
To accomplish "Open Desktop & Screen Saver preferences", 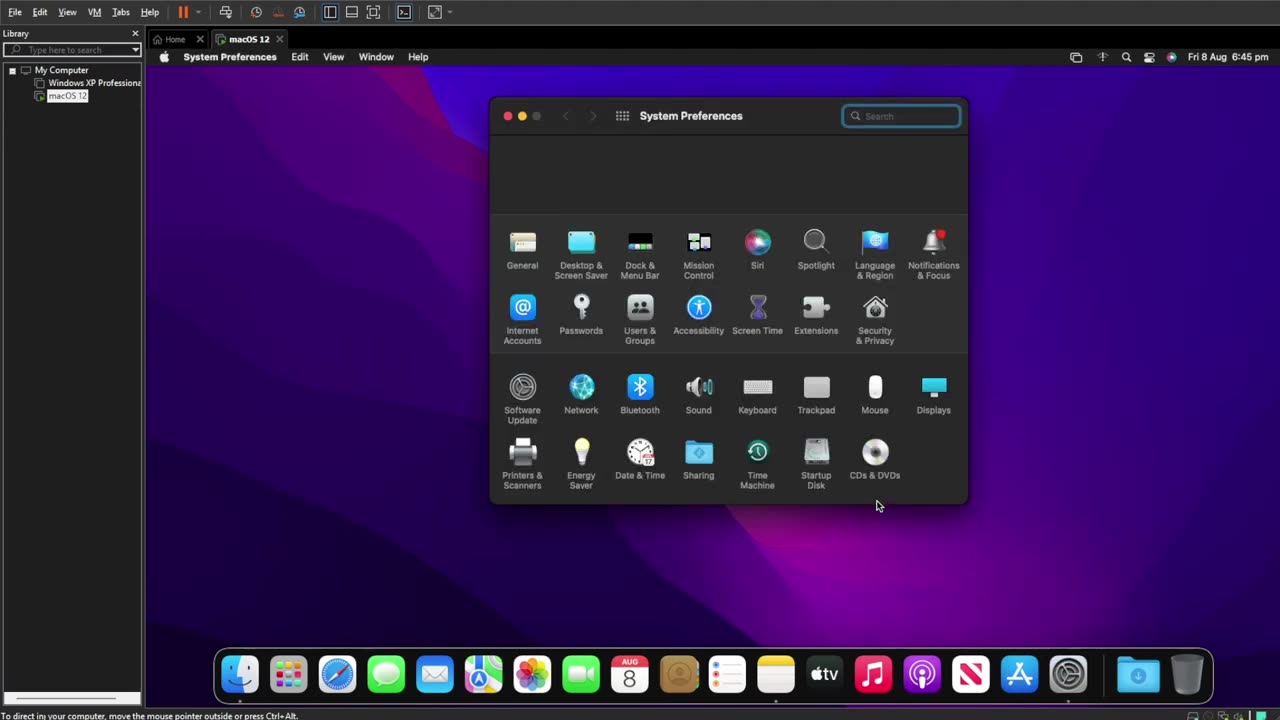I will [581, 255].
